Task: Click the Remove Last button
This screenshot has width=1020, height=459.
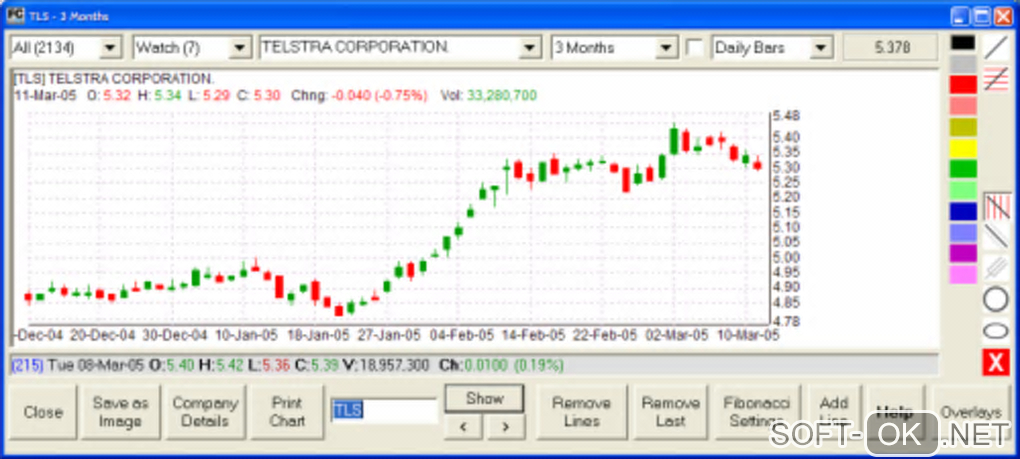Action: (x=671, y=412)
